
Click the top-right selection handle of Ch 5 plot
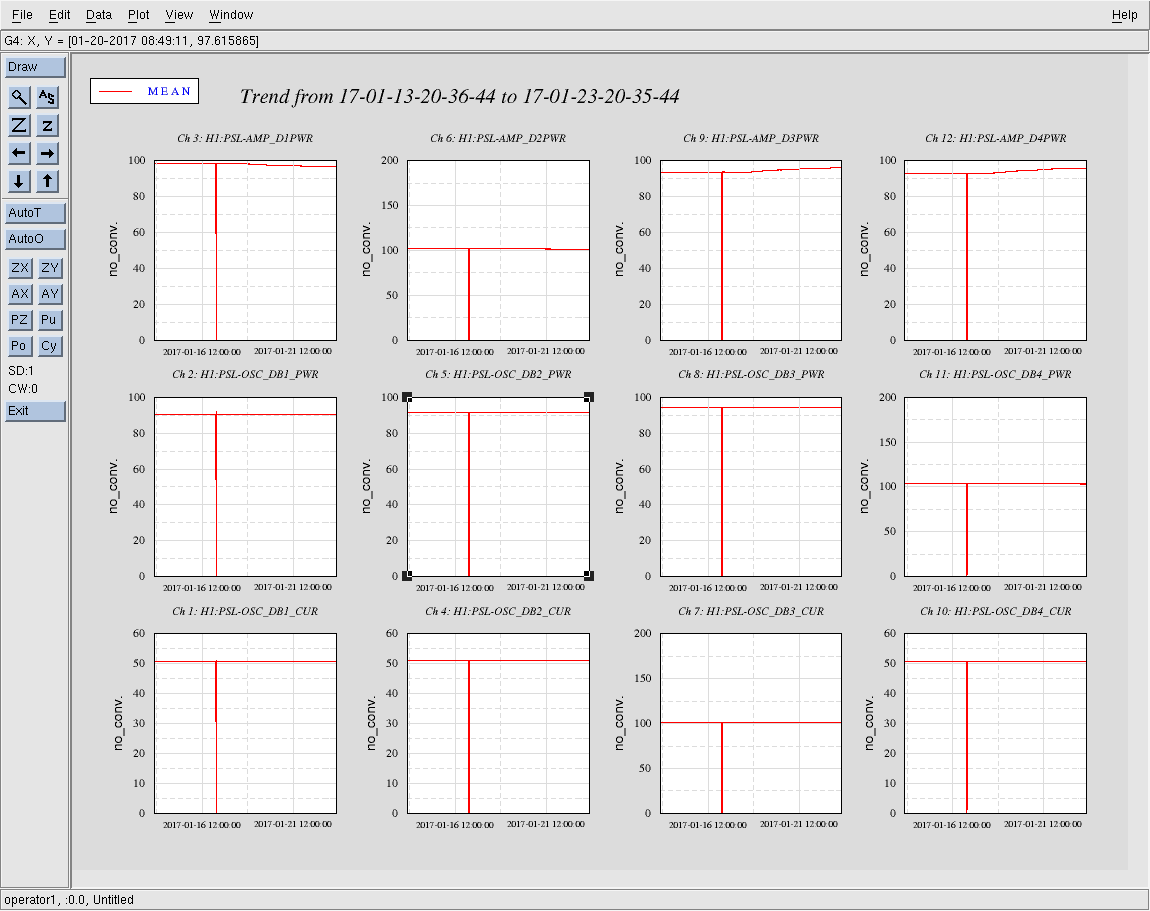589,398
